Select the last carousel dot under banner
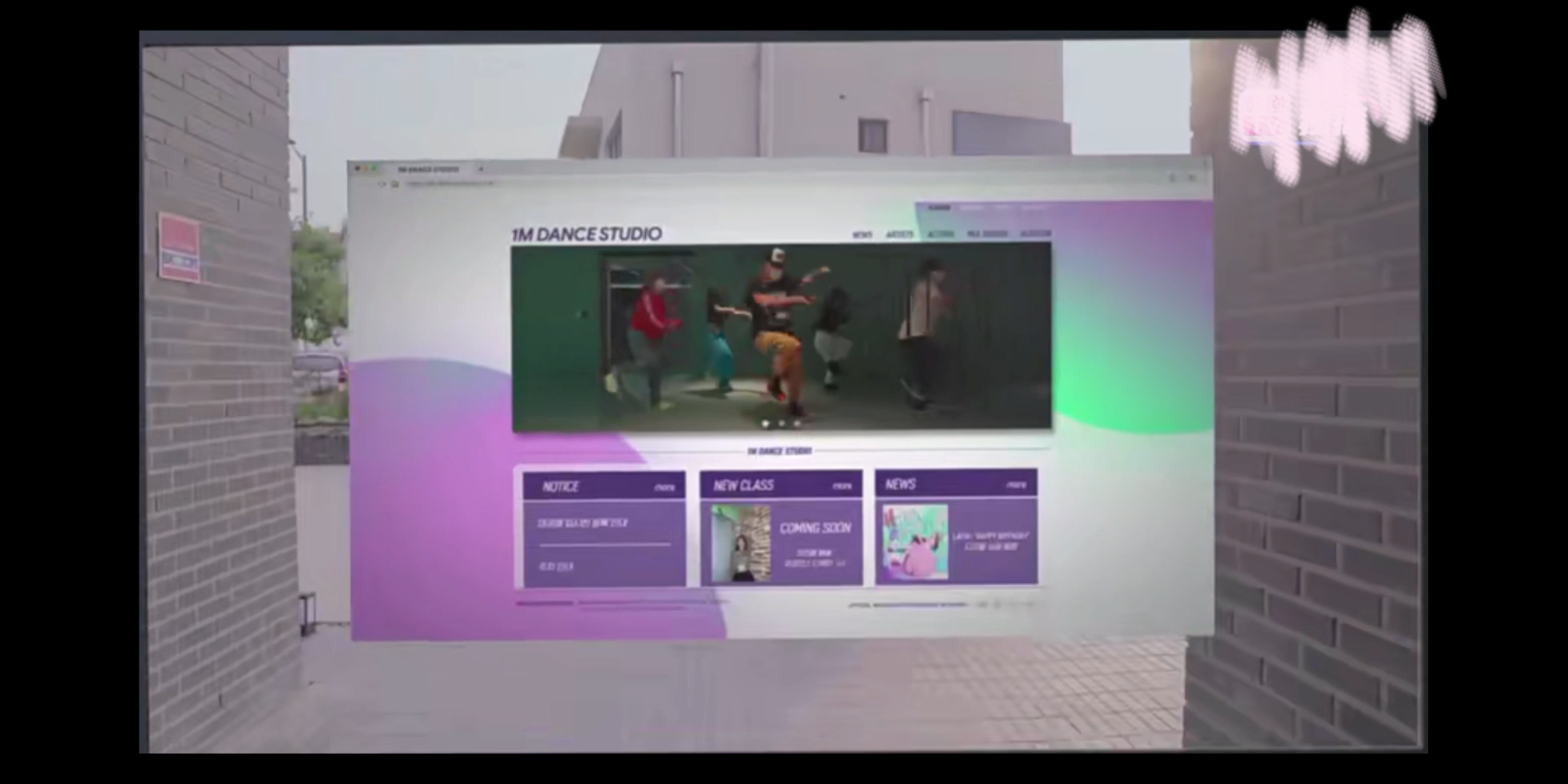Viewport: 1568px width, 784px height. (x=797, y=423)
